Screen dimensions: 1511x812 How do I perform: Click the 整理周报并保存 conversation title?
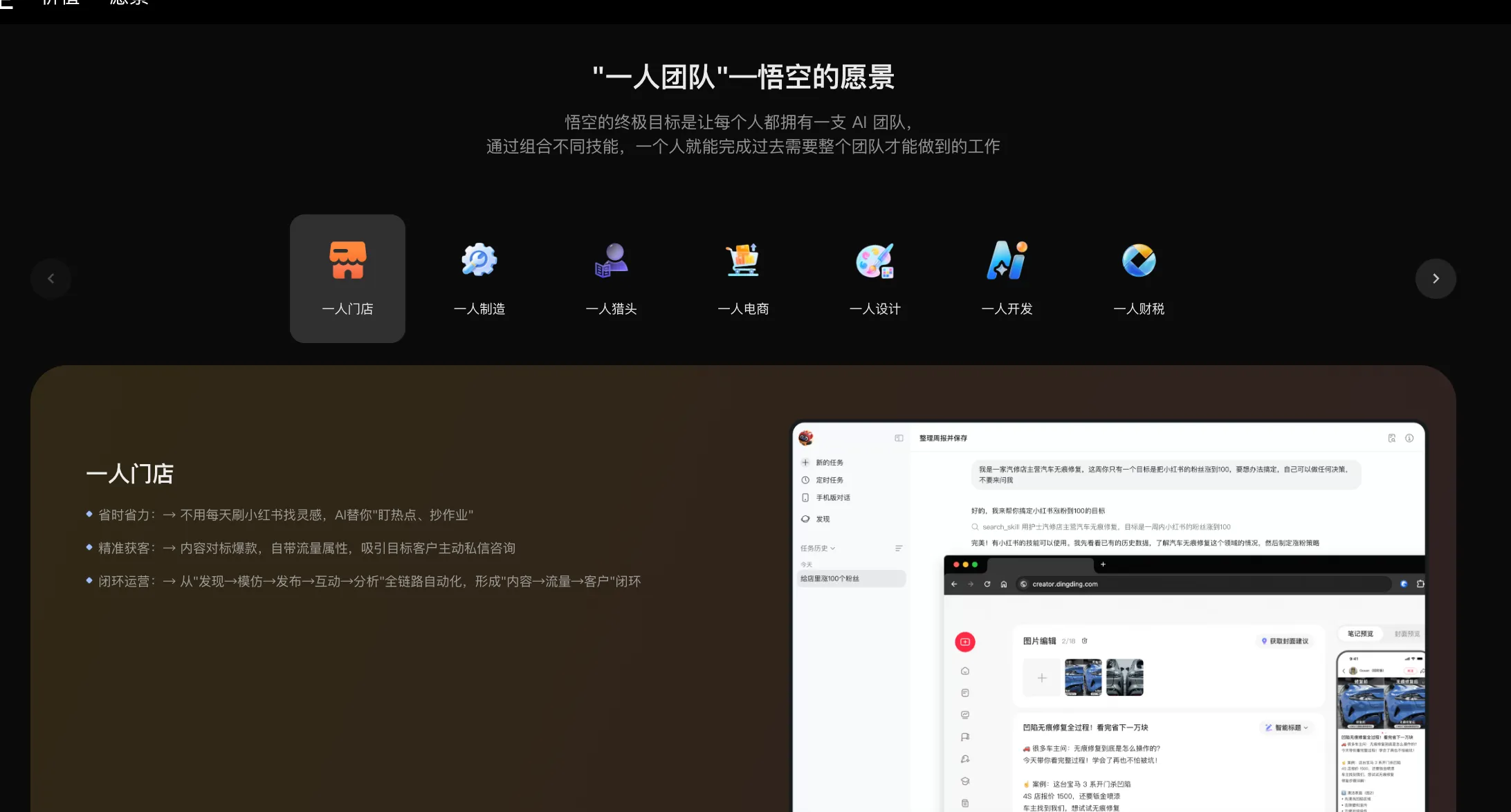coord(943,438)
